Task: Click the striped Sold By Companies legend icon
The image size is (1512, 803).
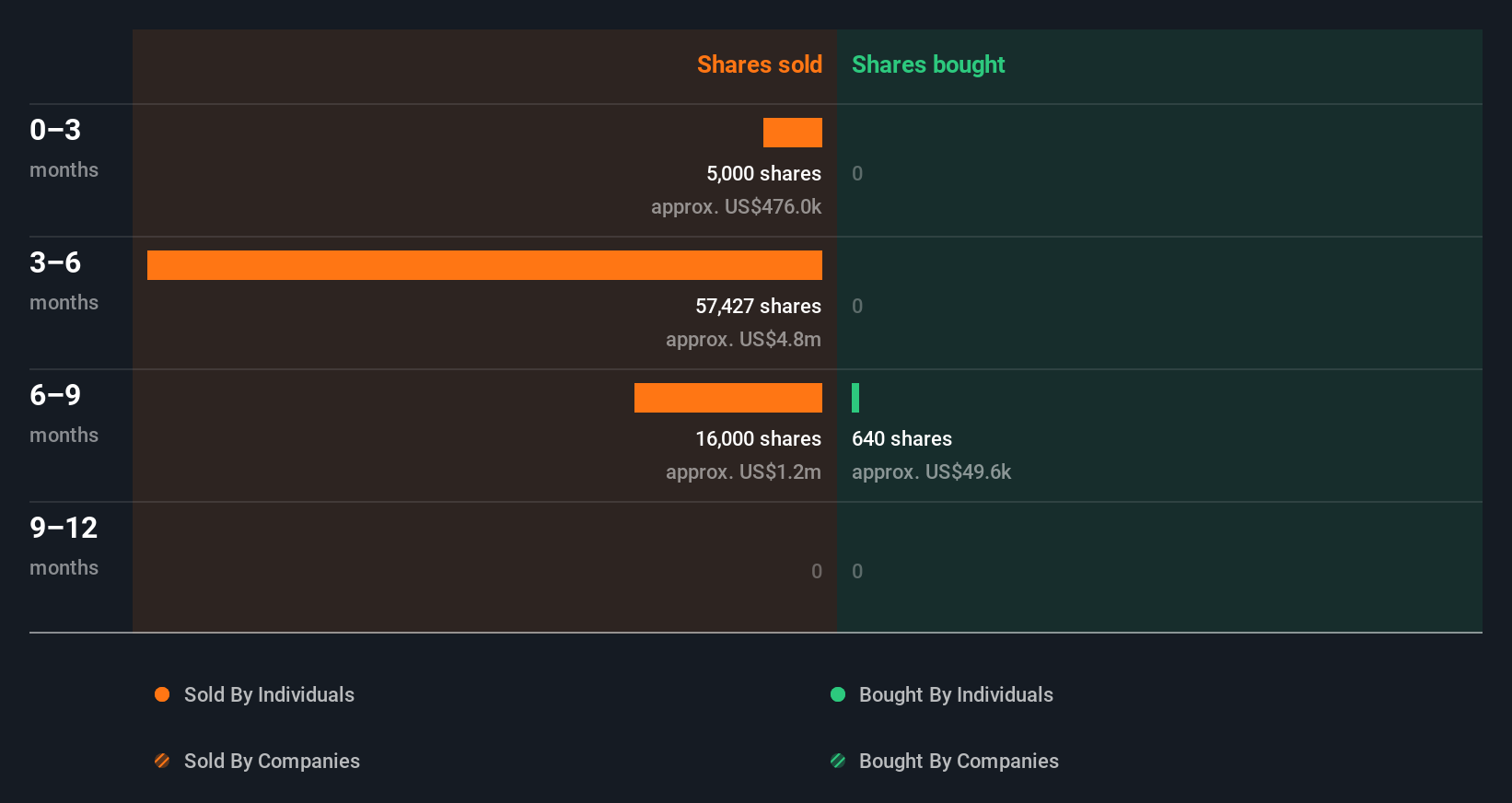Action: point(162,761)
